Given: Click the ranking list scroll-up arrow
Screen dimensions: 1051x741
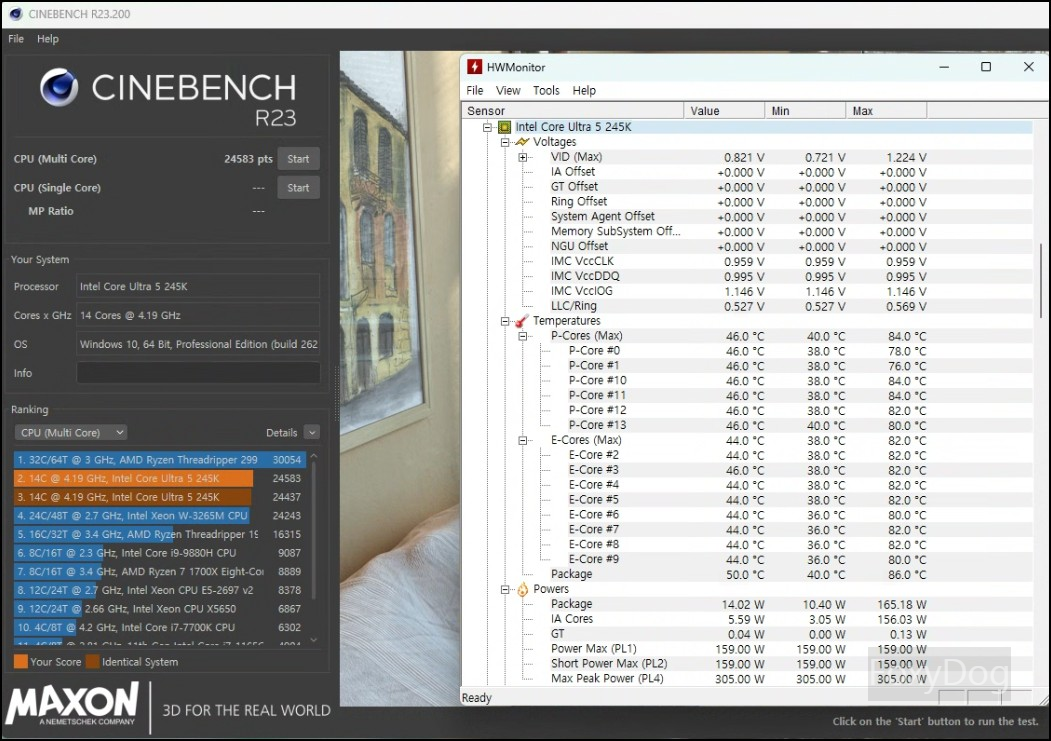Looking at the screenshot, I should pyautogui.click(x=313, y=456).
